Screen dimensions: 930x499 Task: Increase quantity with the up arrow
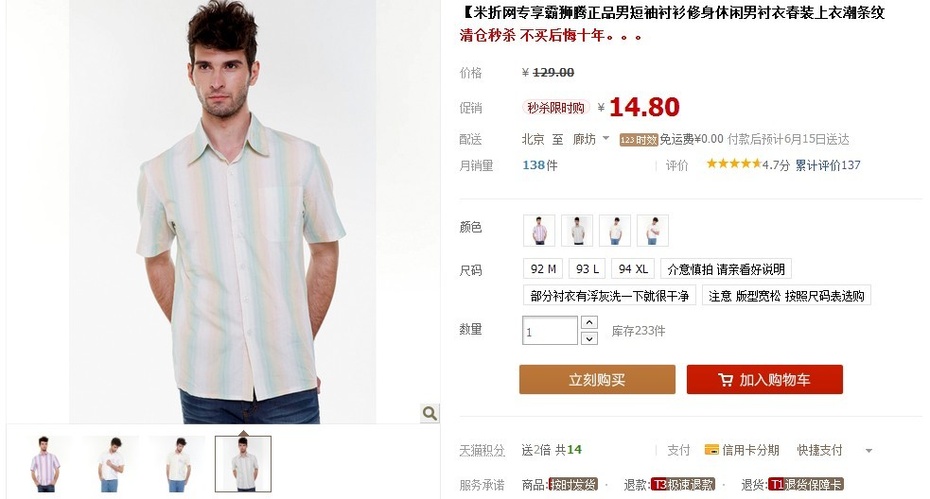coord(589,323)
